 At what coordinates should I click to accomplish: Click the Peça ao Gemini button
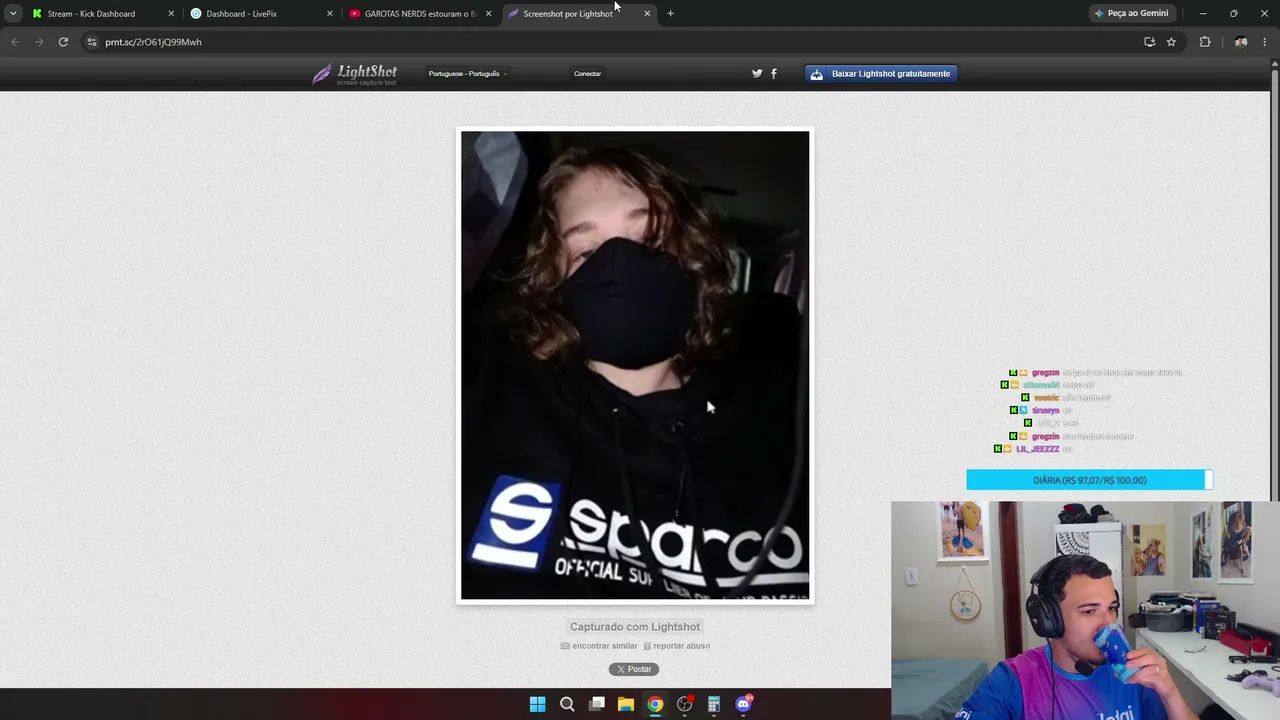1132,14
